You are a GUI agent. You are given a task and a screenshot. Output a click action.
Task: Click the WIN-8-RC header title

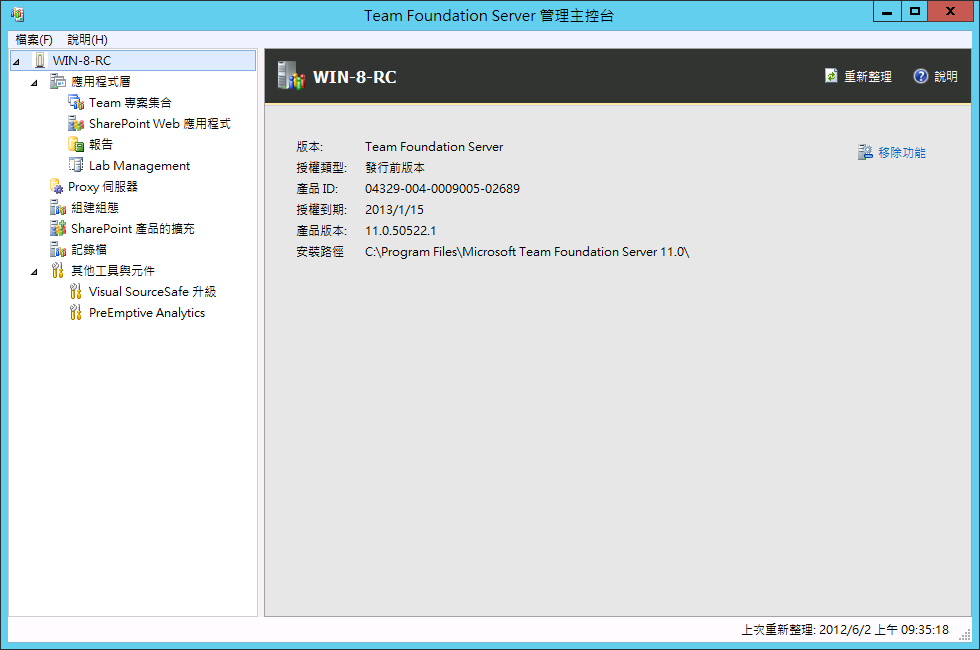[x=354, y=77]
